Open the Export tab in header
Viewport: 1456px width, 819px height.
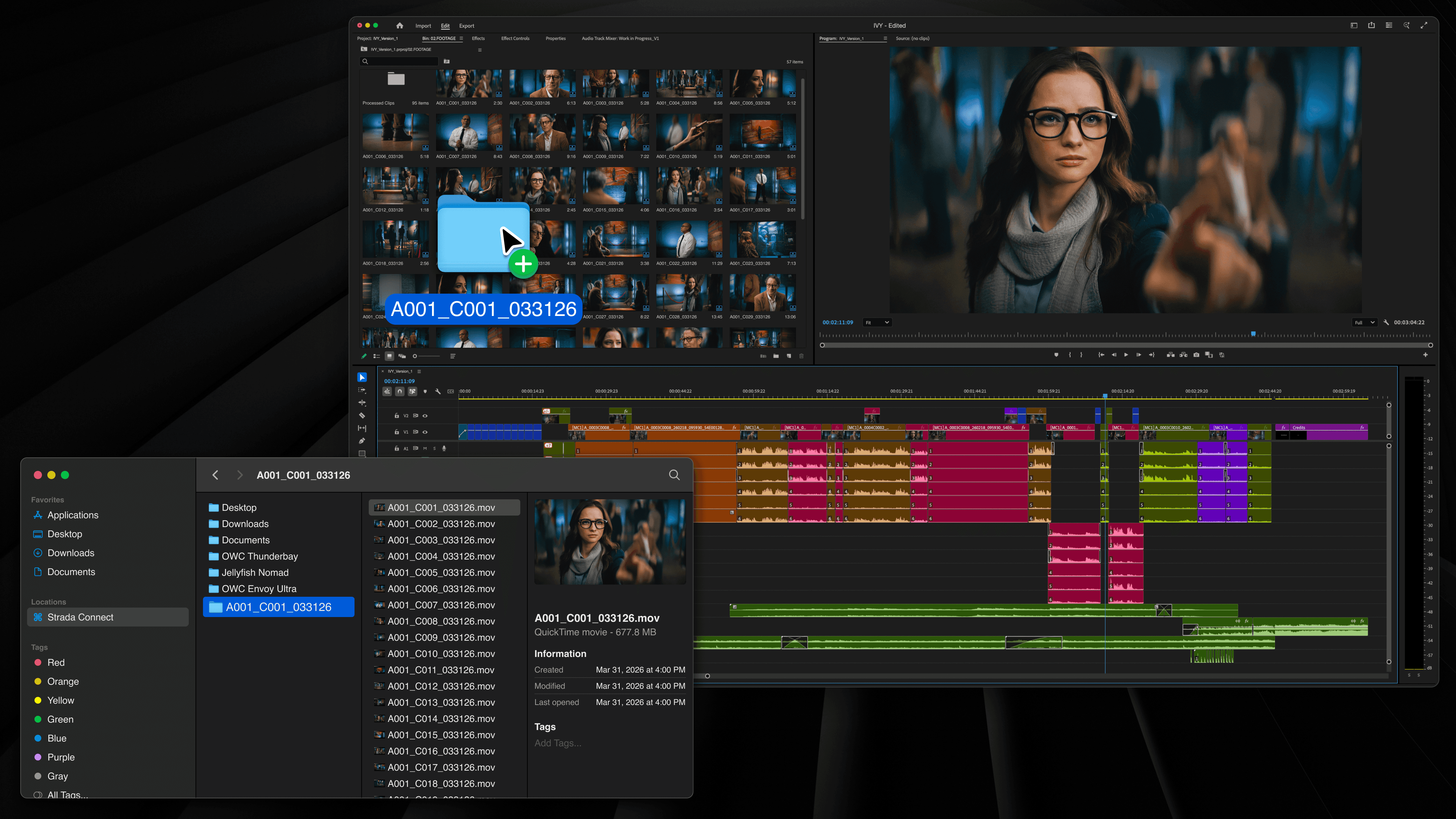coord(466,25)
